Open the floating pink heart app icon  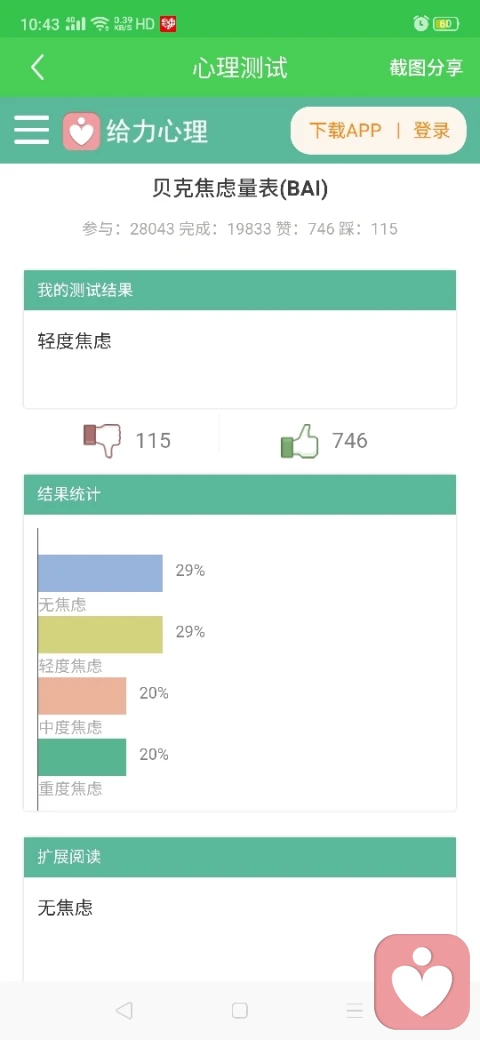(x=422, y=982)
